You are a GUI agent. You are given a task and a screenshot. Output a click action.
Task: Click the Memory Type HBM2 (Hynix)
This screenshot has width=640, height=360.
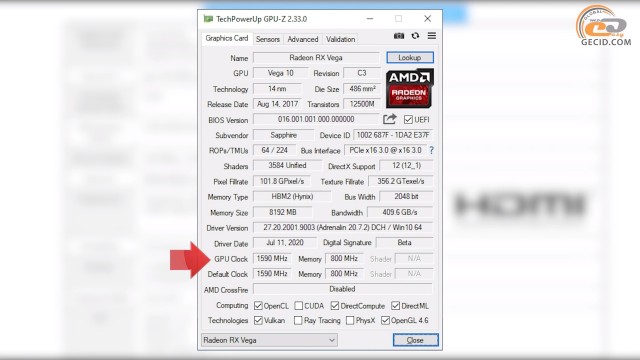(x=292, y=196)
